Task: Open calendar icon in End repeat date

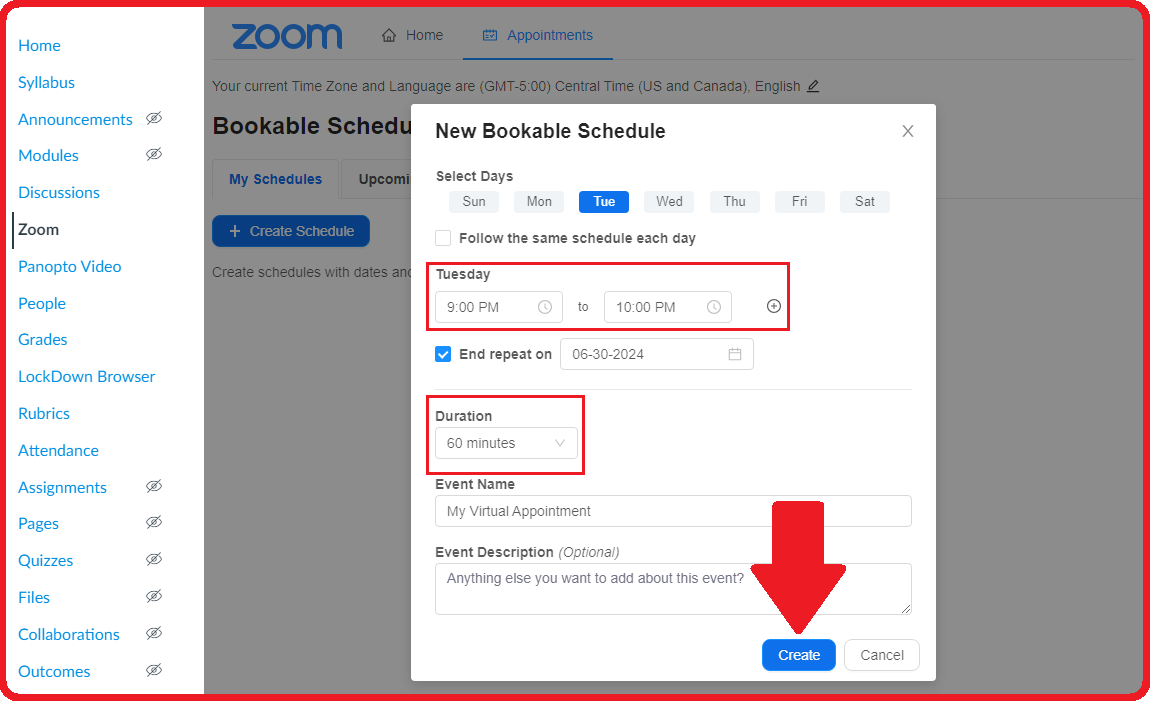Action: pyautogui.click(x=735, y=354)
